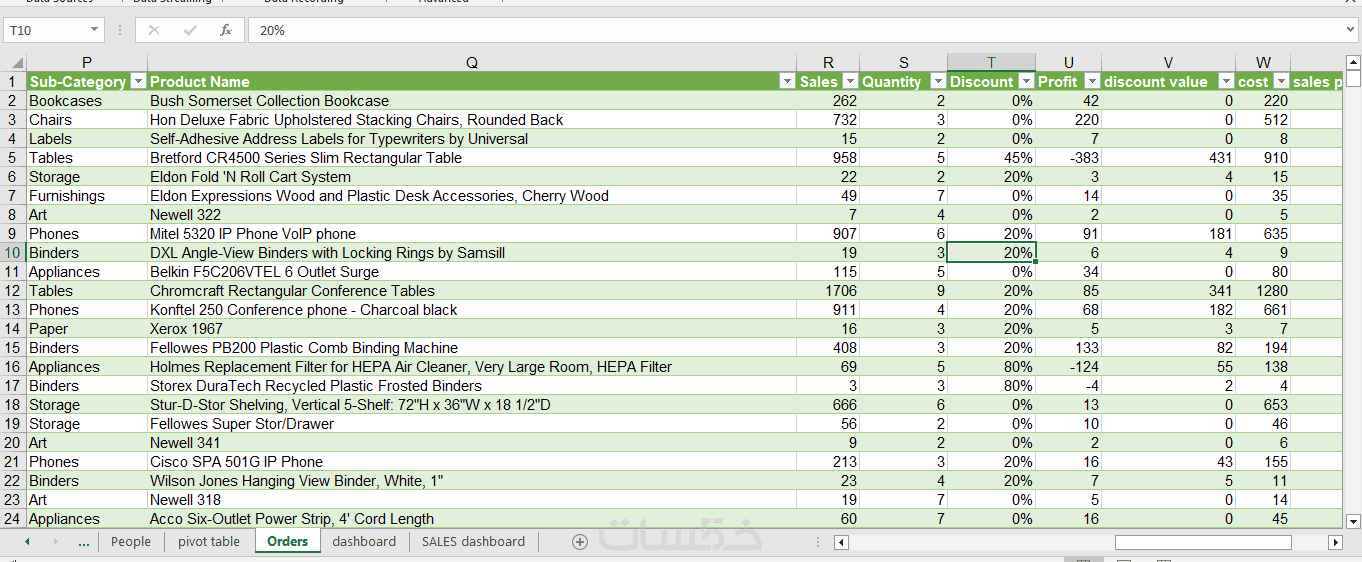Open the cost column filter dropdown
Image resolution: width=1362 pixels, height=562 pixels.
click(x=1281, y=82)
